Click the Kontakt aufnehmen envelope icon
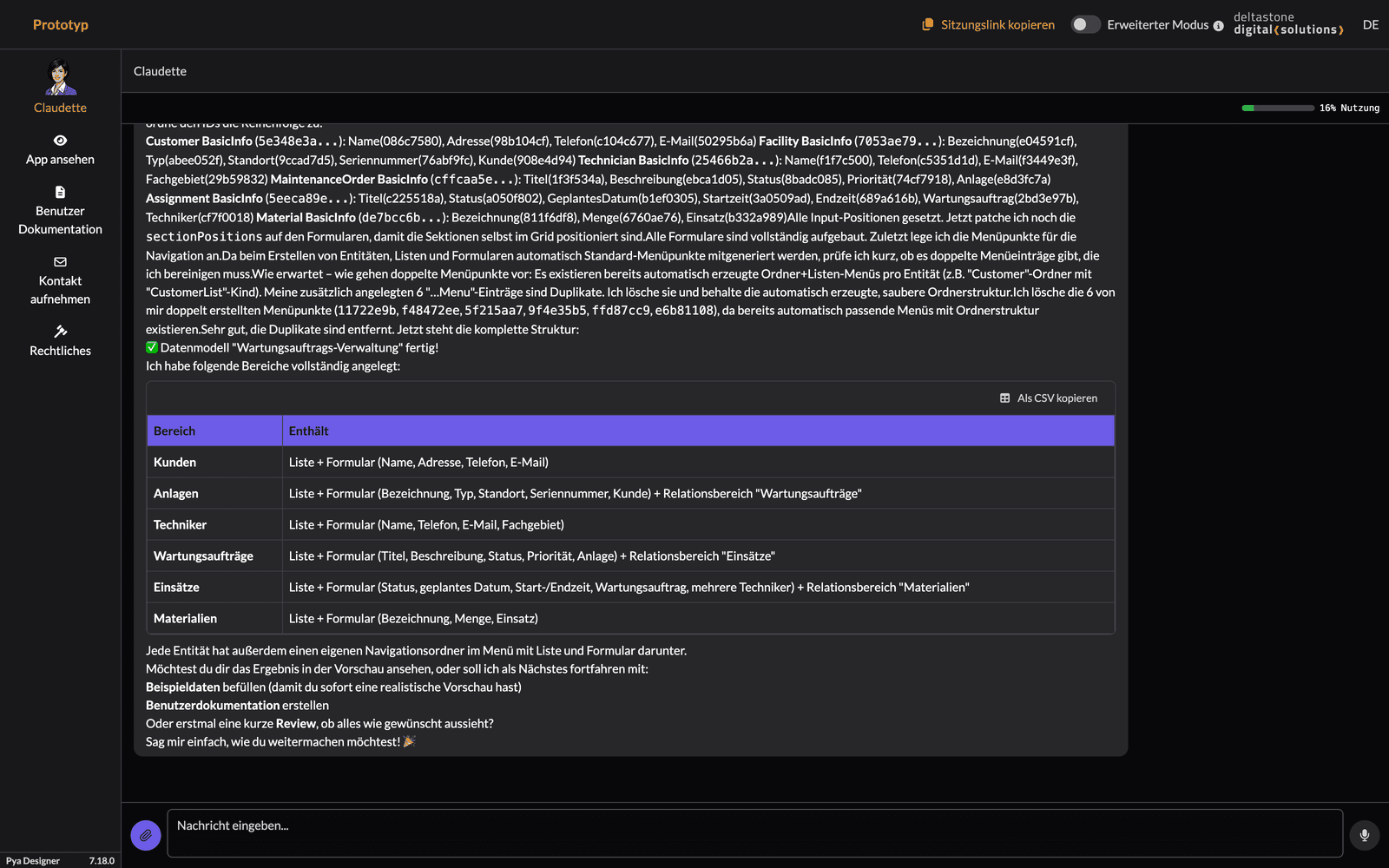1389x868 pixels. pos(60,261)
